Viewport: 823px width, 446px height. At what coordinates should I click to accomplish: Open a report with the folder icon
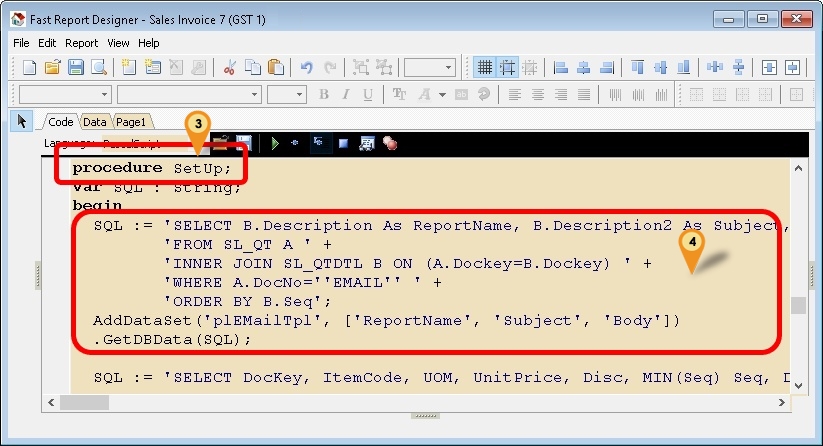53,68
